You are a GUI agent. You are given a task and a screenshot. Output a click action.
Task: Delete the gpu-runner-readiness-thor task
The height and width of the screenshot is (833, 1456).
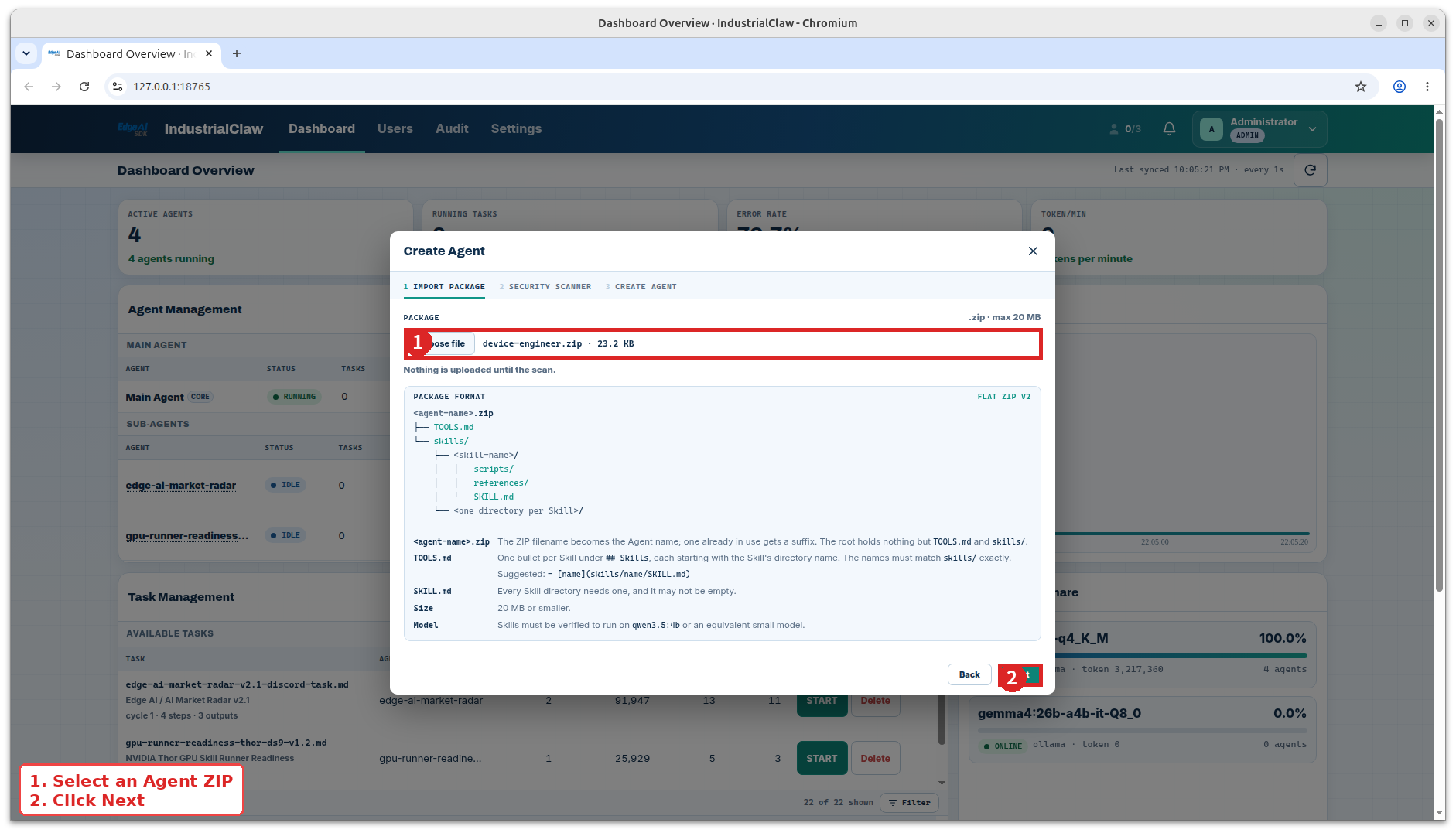[x=875, y=759]
